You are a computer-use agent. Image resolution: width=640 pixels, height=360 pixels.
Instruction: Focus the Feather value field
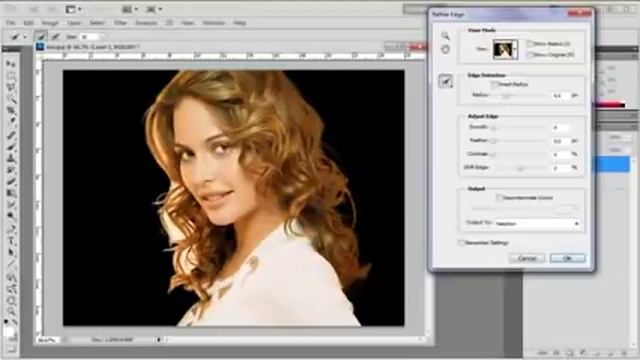click(x=561, y=141)
